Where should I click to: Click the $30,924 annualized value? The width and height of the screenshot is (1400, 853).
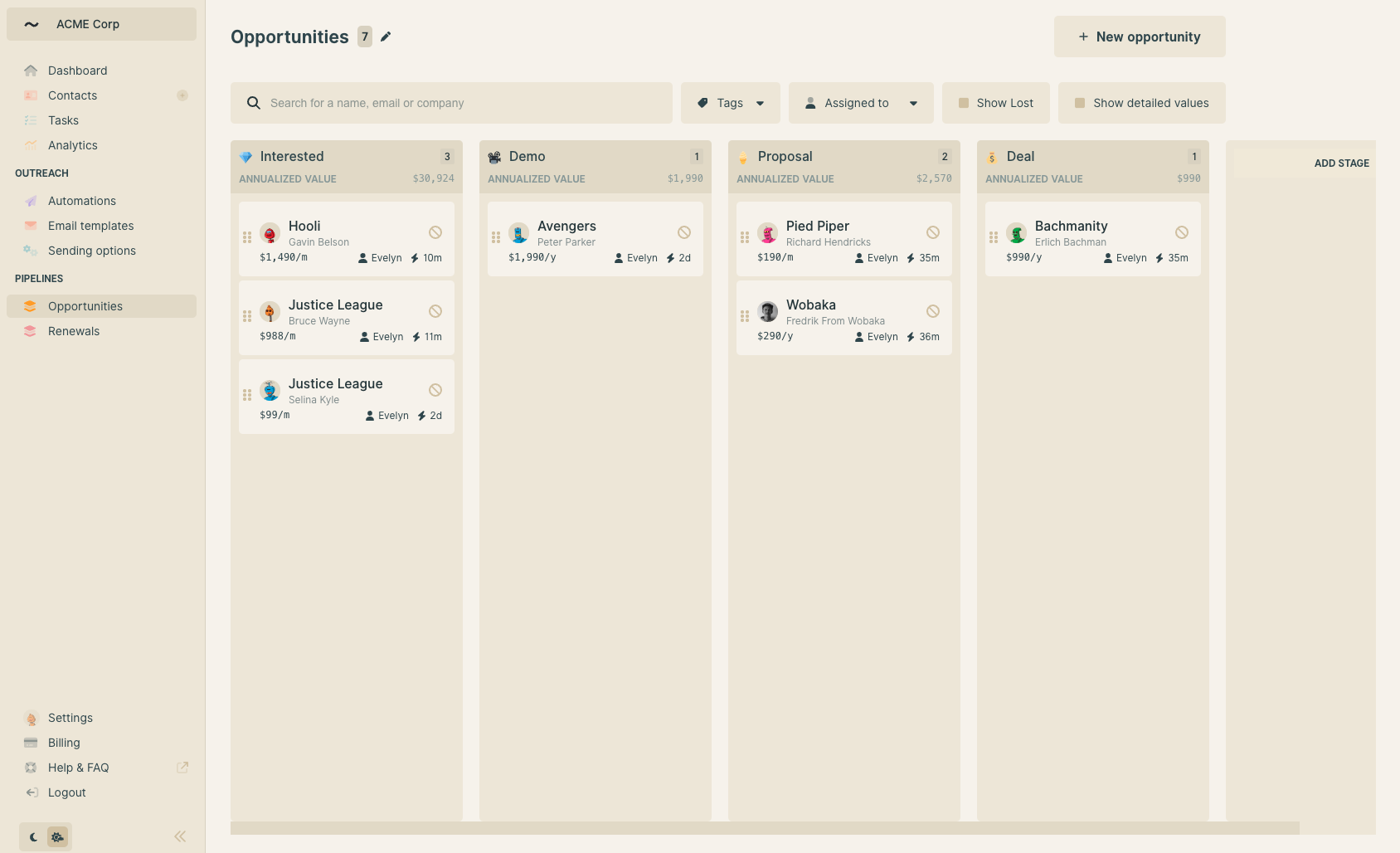click(x=433, y=178)
